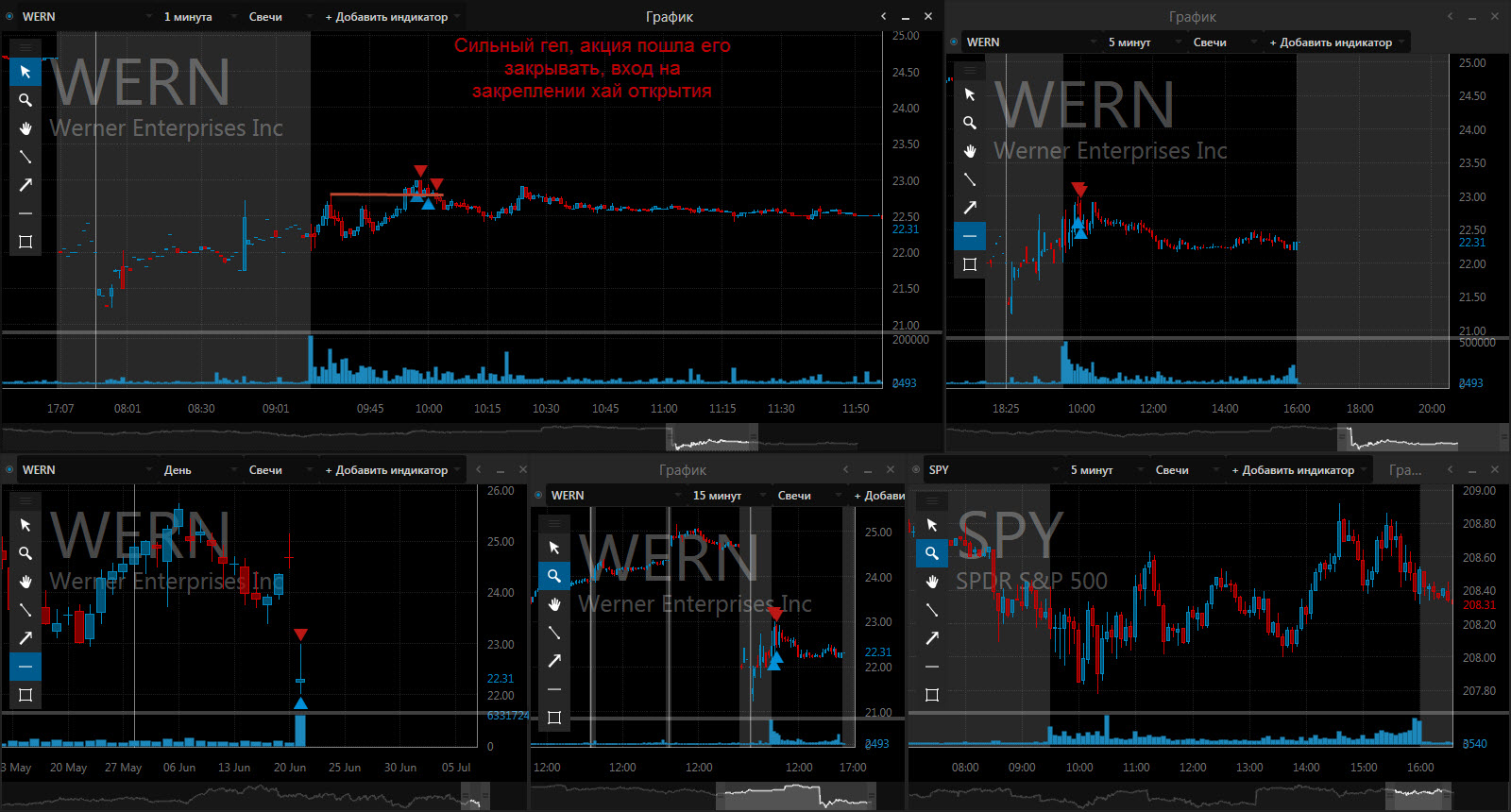1511x812 pixels.
Task: Pick the arrow tool in WERN 5-minute chart
Action: [x=970, y=208]
